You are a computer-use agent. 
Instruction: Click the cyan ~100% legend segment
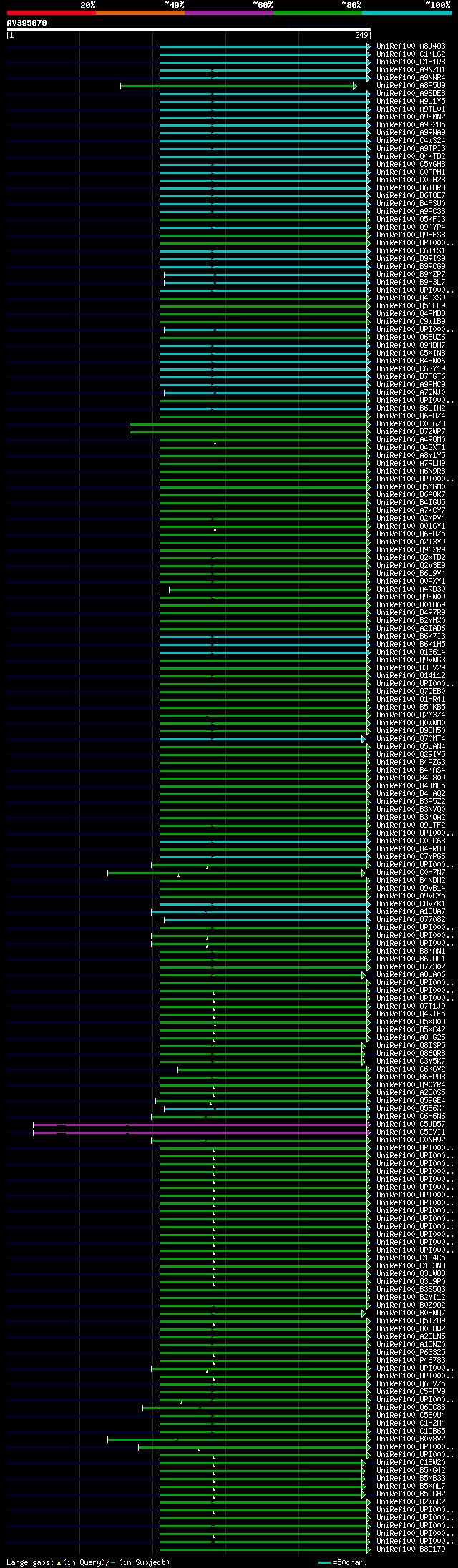coord(406,12)
